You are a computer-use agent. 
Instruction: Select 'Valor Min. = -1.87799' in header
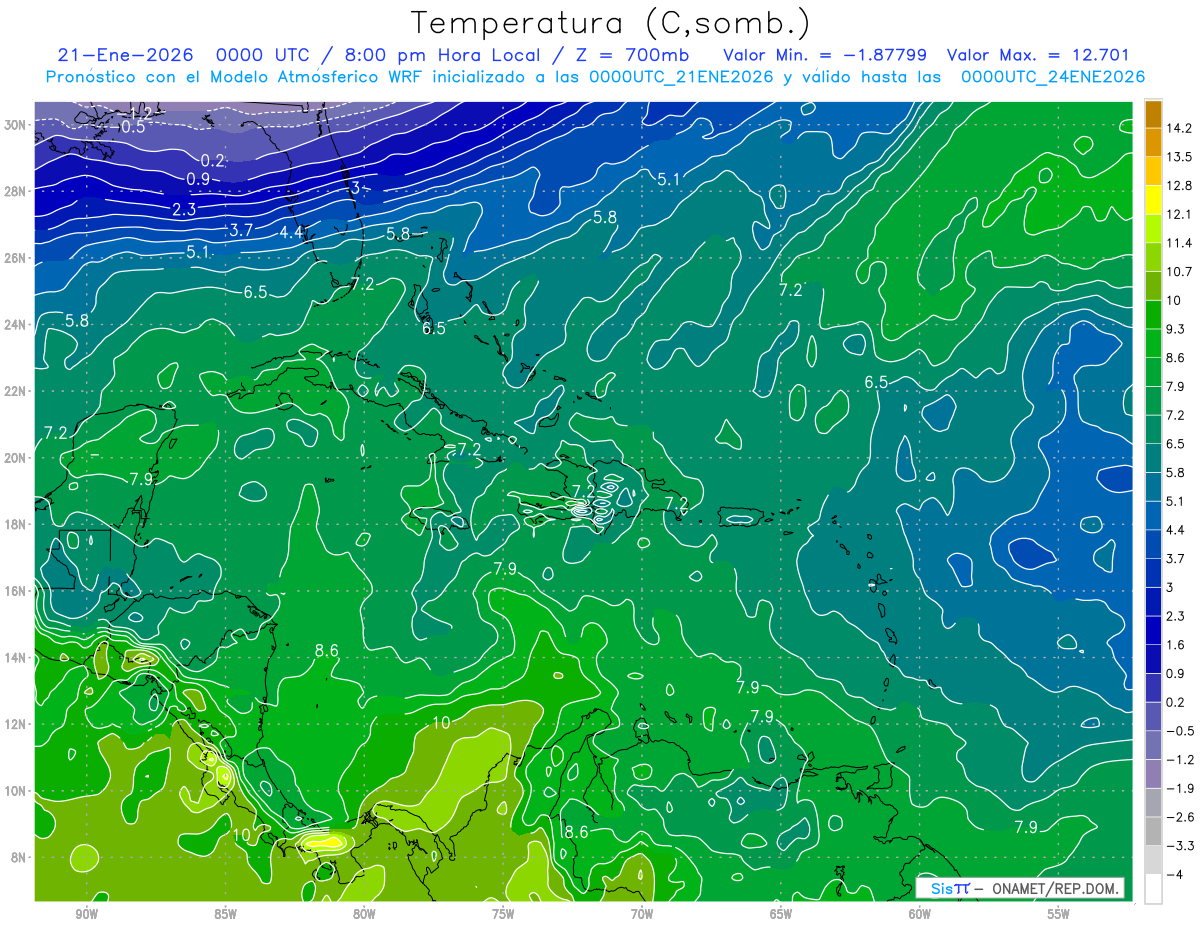(x=824, y=55)
